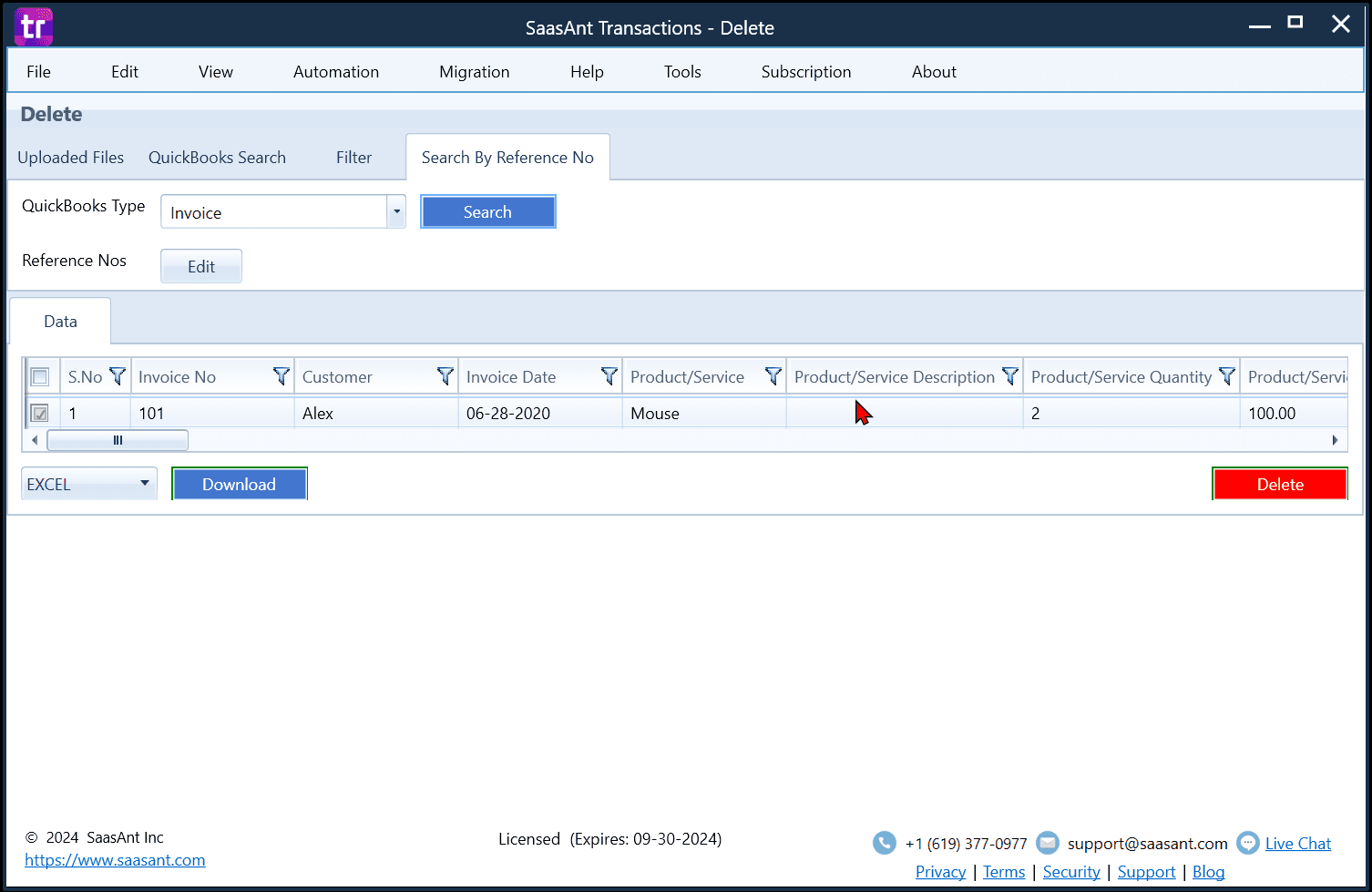Image resolution: width=1372 pixels, height=892 pixels.
Task: Click the horizontal scrollbar thumb in data grid
Action: tap(118, 440)
